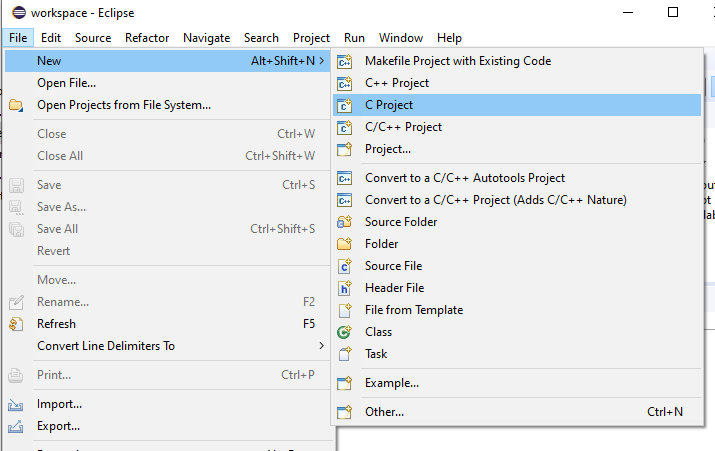This screenshot has width=715, height=451.
Task: Click the Folder label in submenu
Action: 382,244
